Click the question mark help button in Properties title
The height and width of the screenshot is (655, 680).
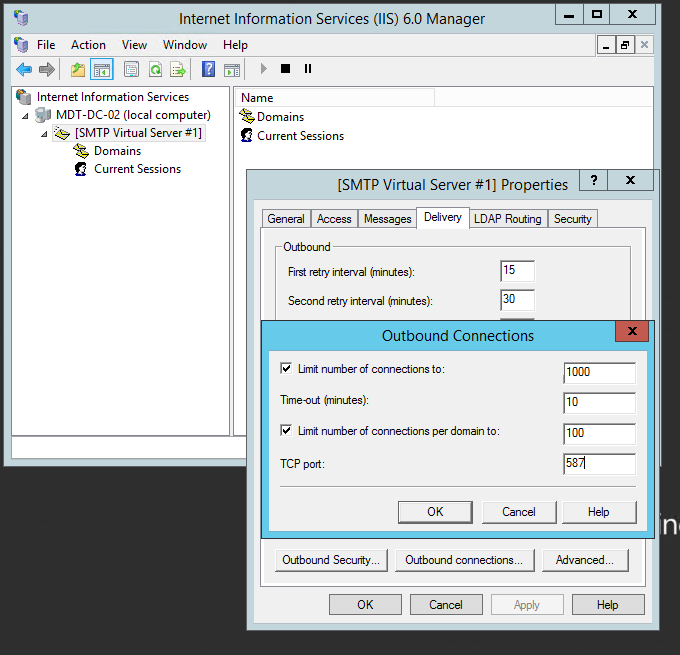(x=594, y=180)
